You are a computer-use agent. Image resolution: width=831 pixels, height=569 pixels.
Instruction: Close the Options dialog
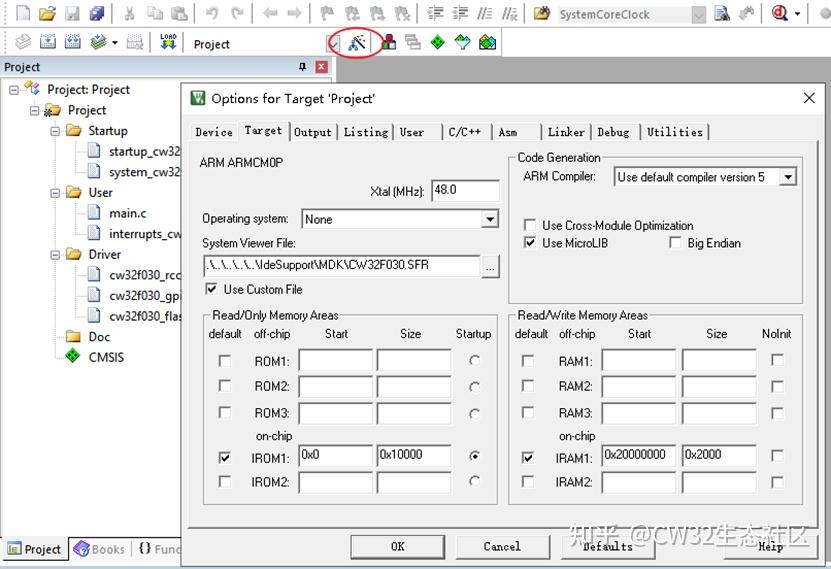pos(809,98)
